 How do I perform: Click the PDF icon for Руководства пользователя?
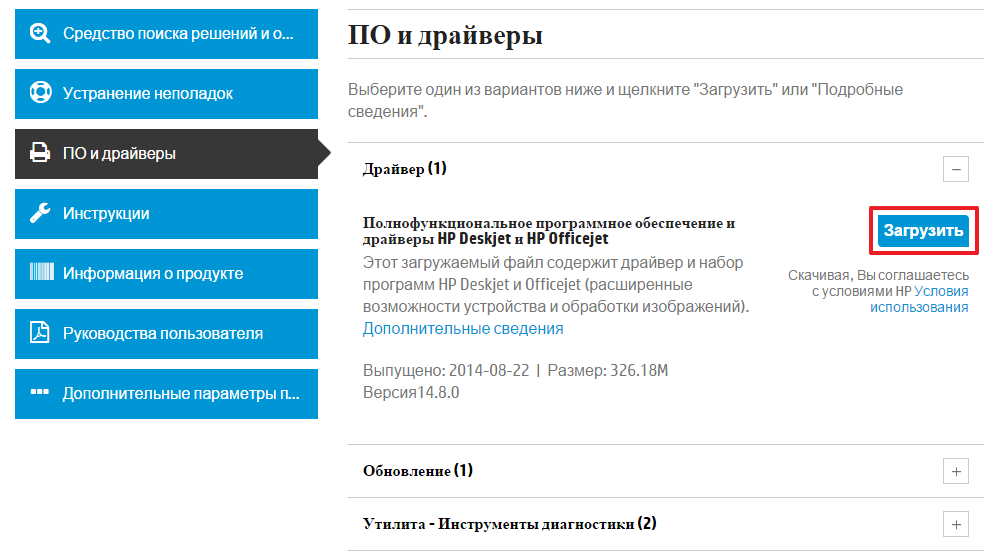(40, 333)
